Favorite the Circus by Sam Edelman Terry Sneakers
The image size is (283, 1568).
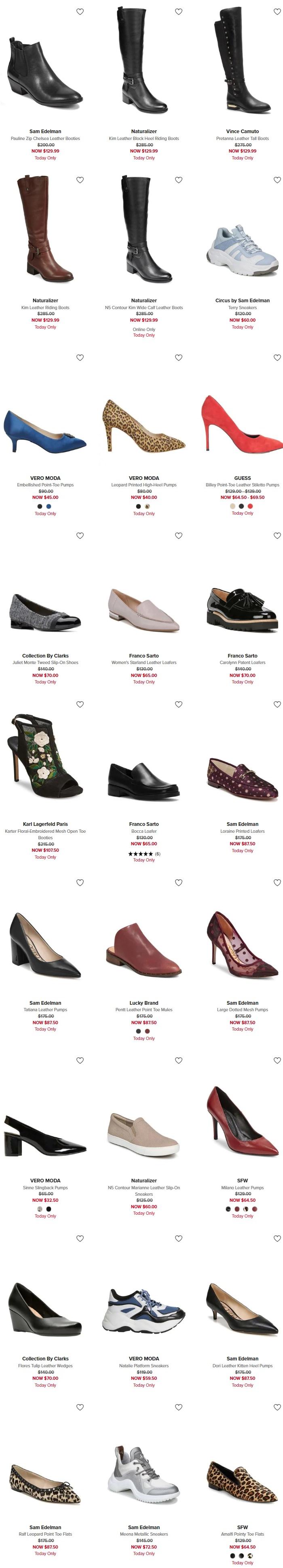click(x=277, y=180)
